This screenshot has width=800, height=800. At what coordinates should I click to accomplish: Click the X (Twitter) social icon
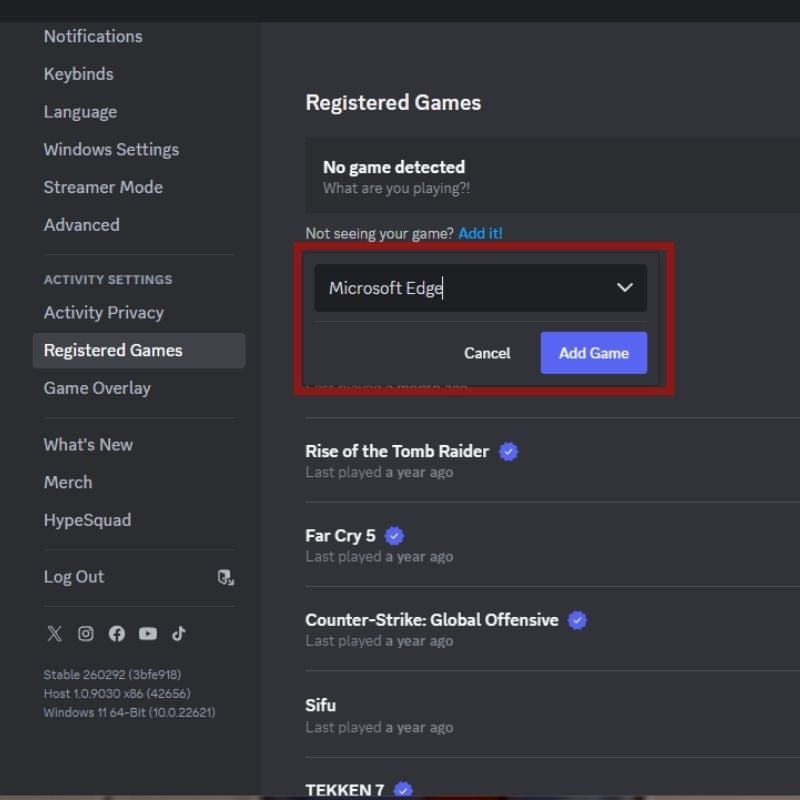click(x=55, y=634)
